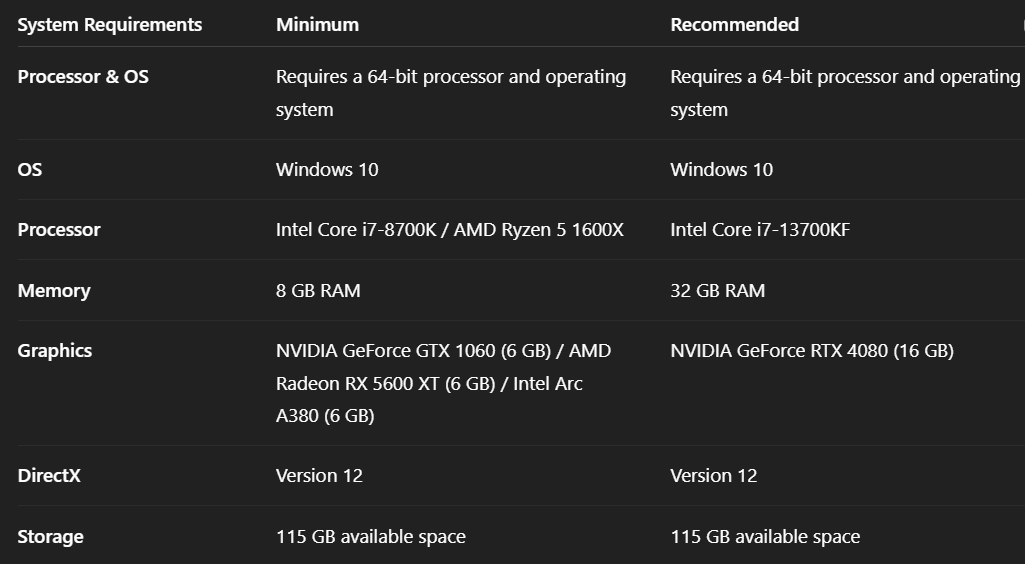Select the Recommended column header
Viewport: 1025px width, 564px height.
coord(734,25)
